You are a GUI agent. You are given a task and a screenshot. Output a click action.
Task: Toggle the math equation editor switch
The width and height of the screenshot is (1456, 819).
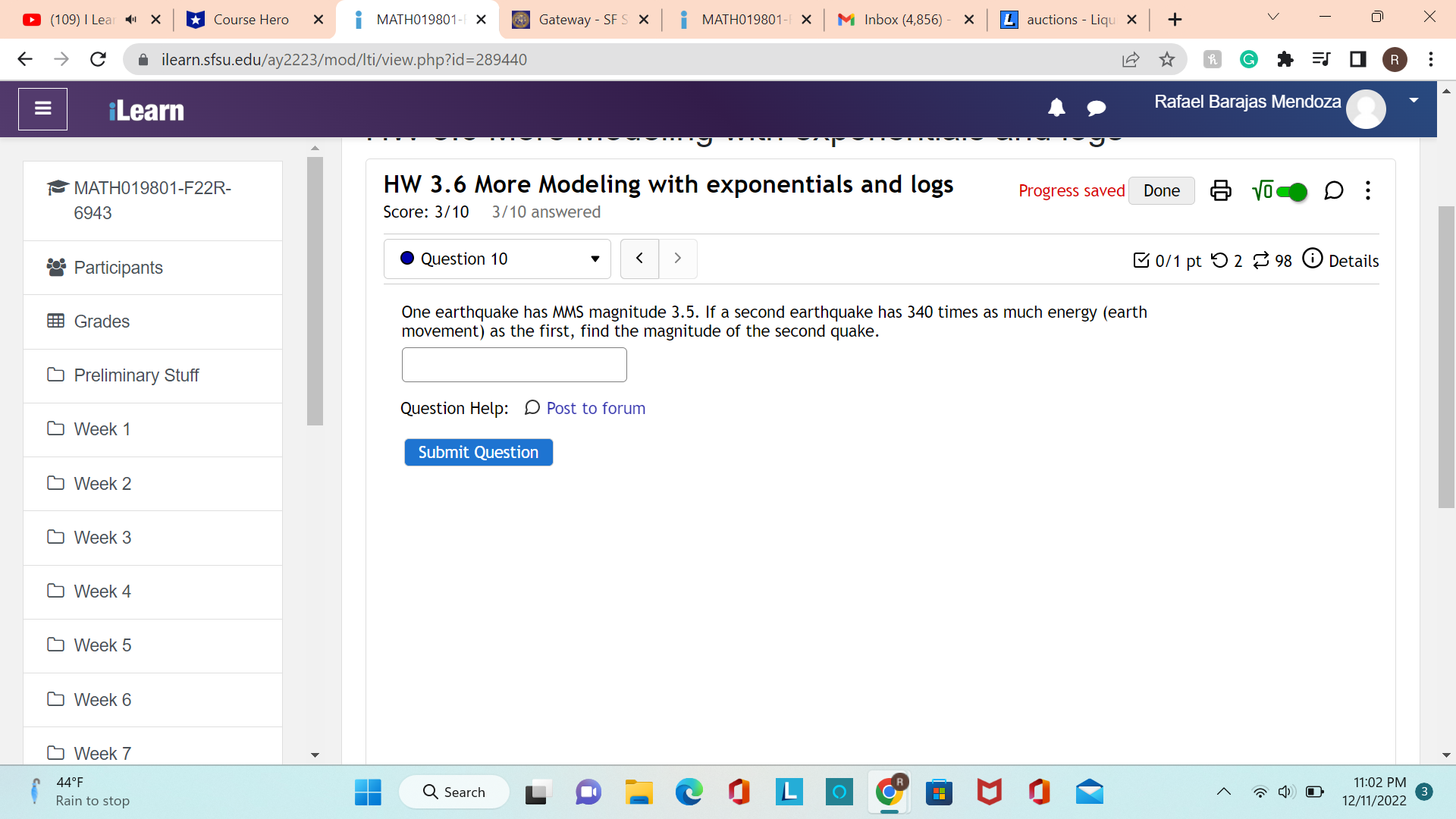1291,192
